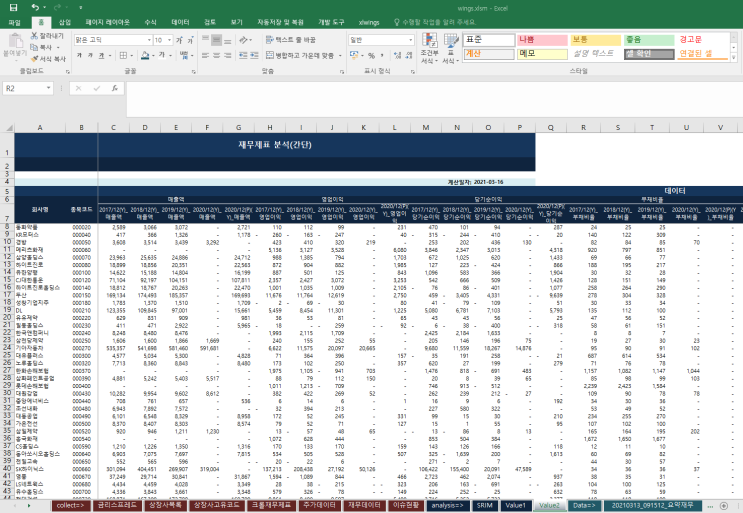Screen dimensions: 743x513
Task: Align cell contents to the top
Action: [206, 40]
